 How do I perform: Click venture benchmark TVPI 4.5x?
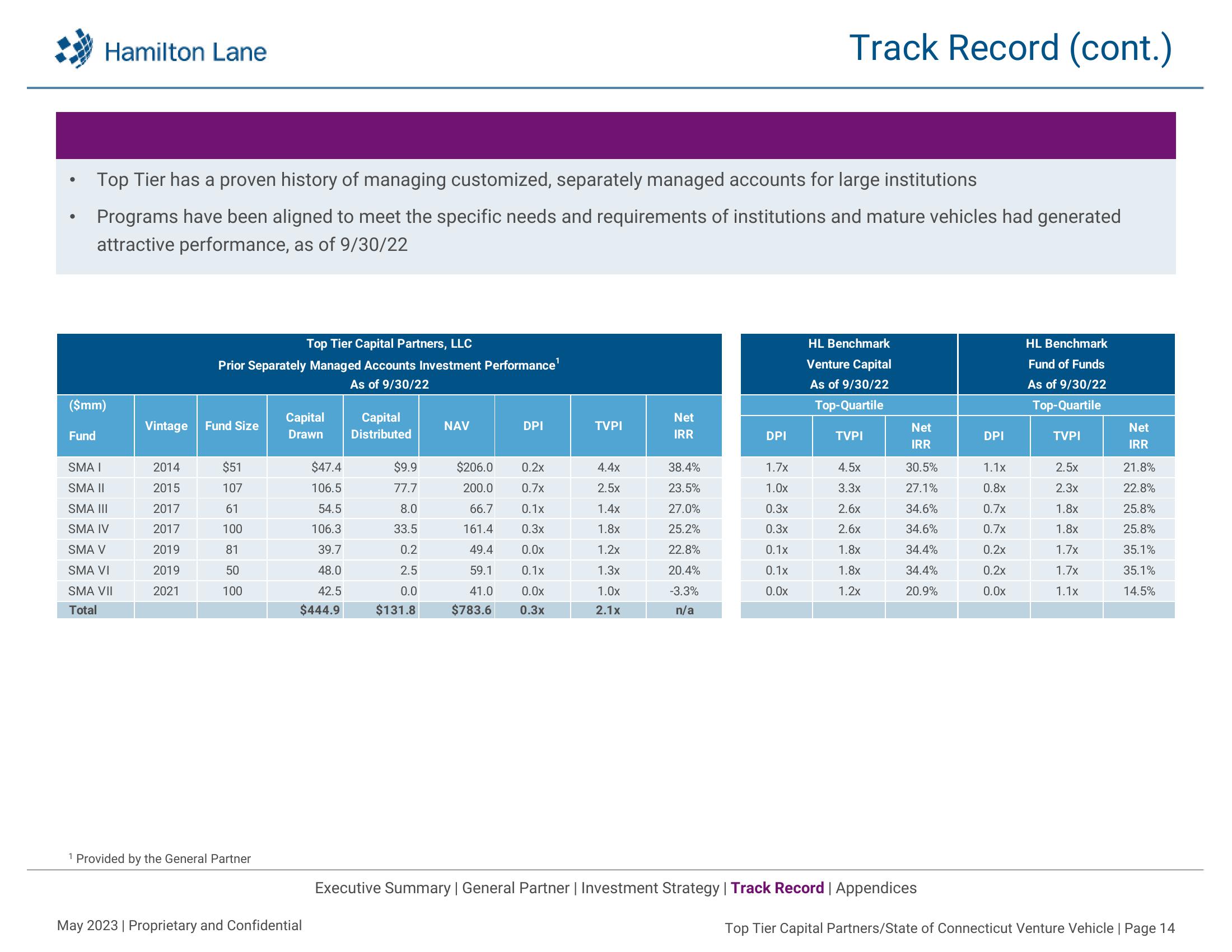tap(849, 468)
